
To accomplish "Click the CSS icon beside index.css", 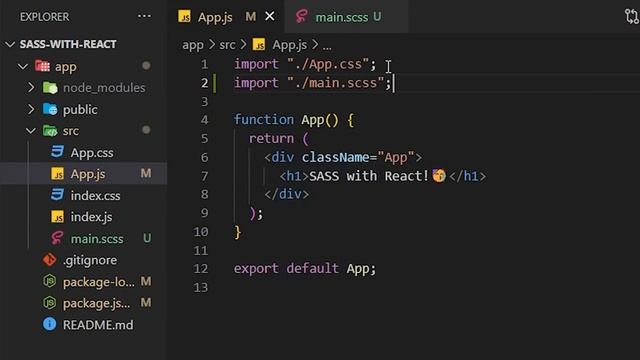I will click(57, 195).
